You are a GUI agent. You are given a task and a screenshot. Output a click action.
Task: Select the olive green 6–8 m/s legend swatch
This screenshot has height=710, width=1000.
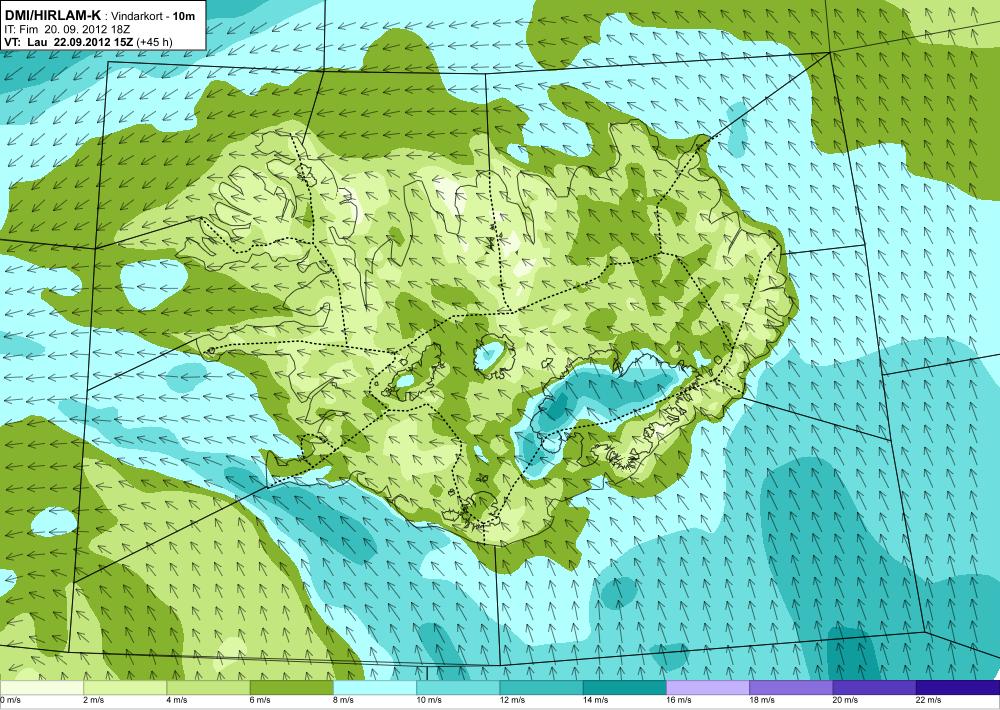click(291, 688)
